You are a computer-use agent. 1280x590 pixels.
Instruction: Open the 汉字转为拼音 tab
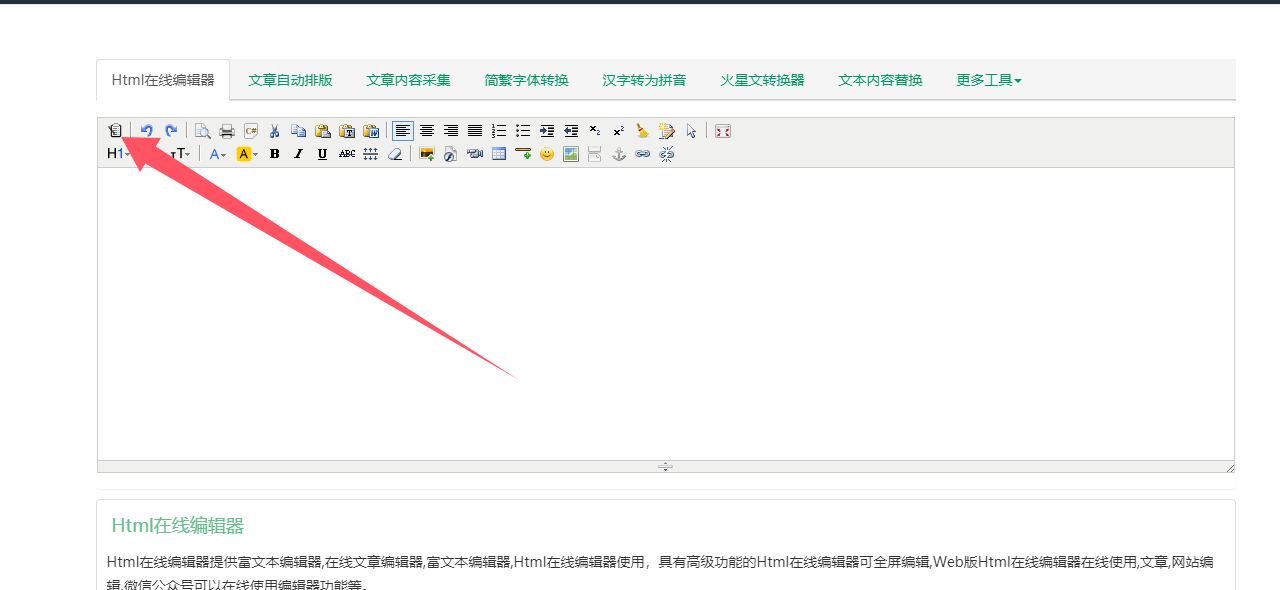pos(644,80)
